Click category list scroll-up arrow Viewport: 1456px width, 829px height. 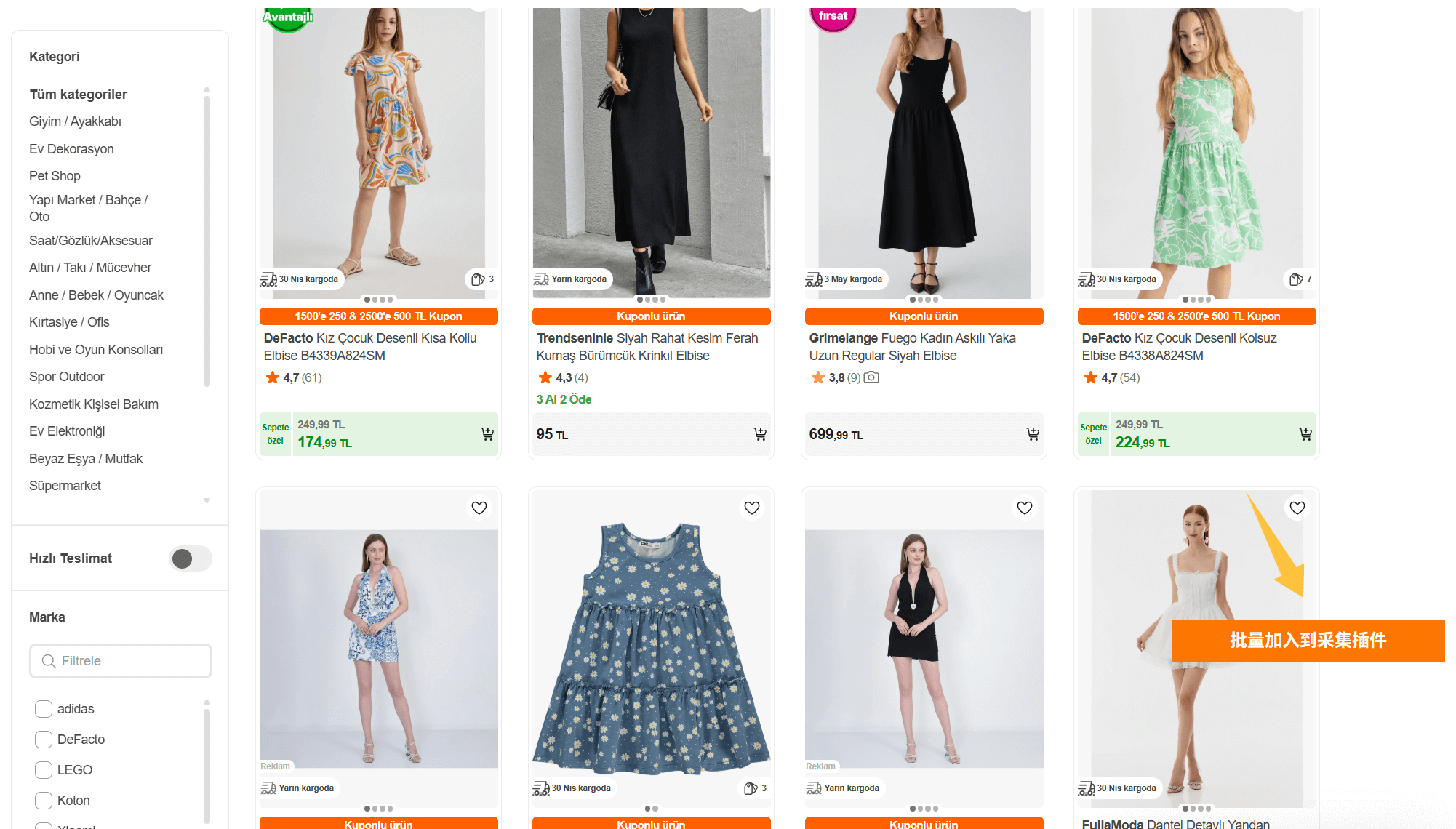[x=207, y=89]
